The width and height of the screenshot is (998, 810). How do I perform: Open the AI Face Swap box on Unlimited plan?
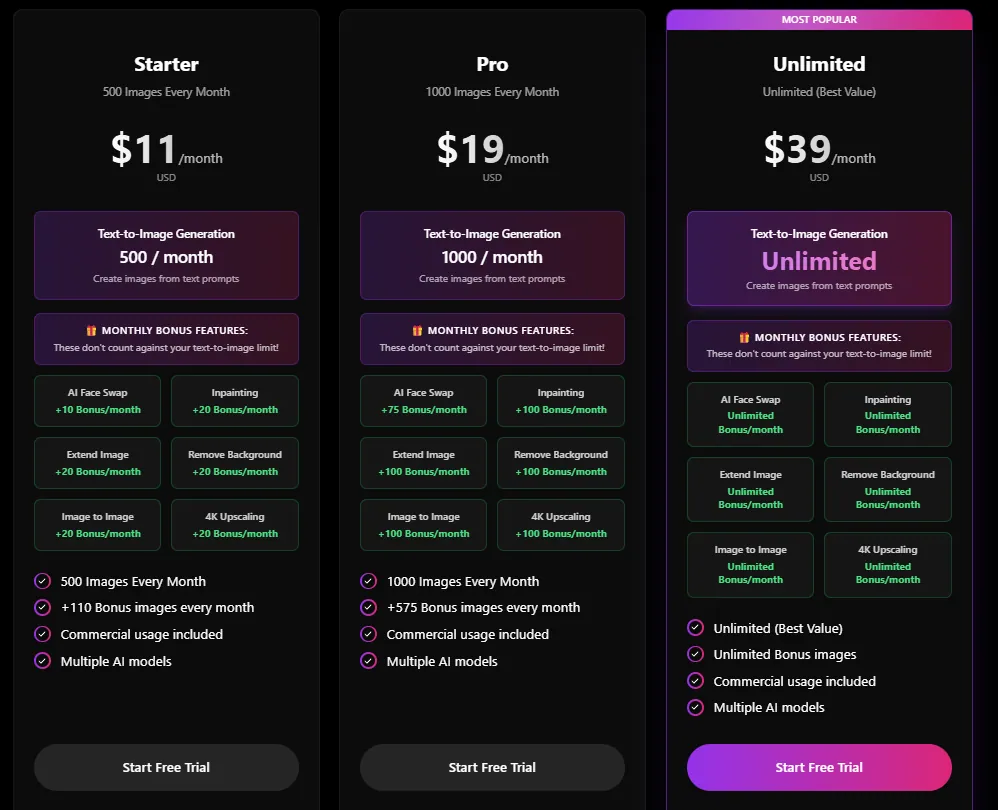coord(750,414)
